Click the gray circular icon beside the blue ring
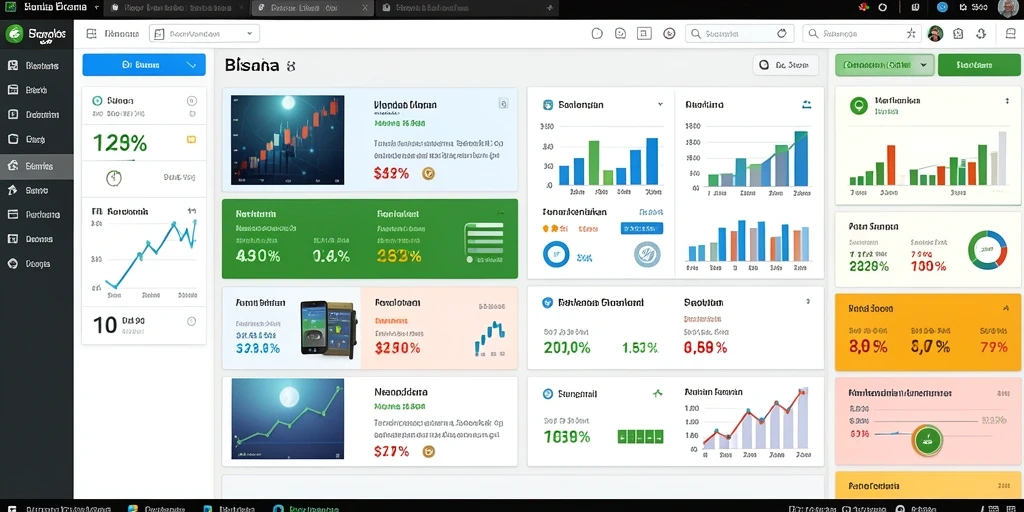Image resolution: width=1024 pixels, height=512 pixels. click(x=647, y=254)
